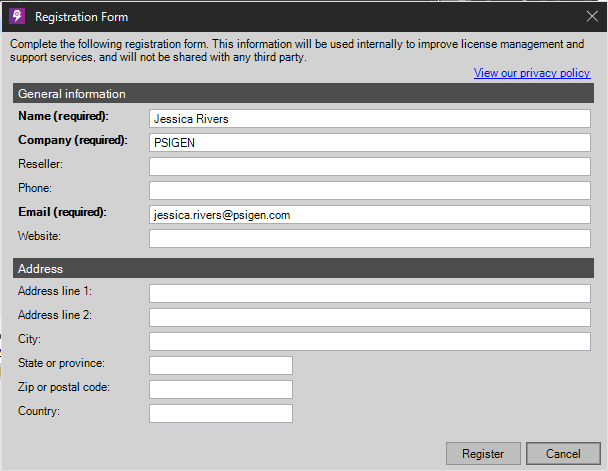The image size is (608, 471).
Task: Click the Registration Form title text
Action: pos(81,17)
